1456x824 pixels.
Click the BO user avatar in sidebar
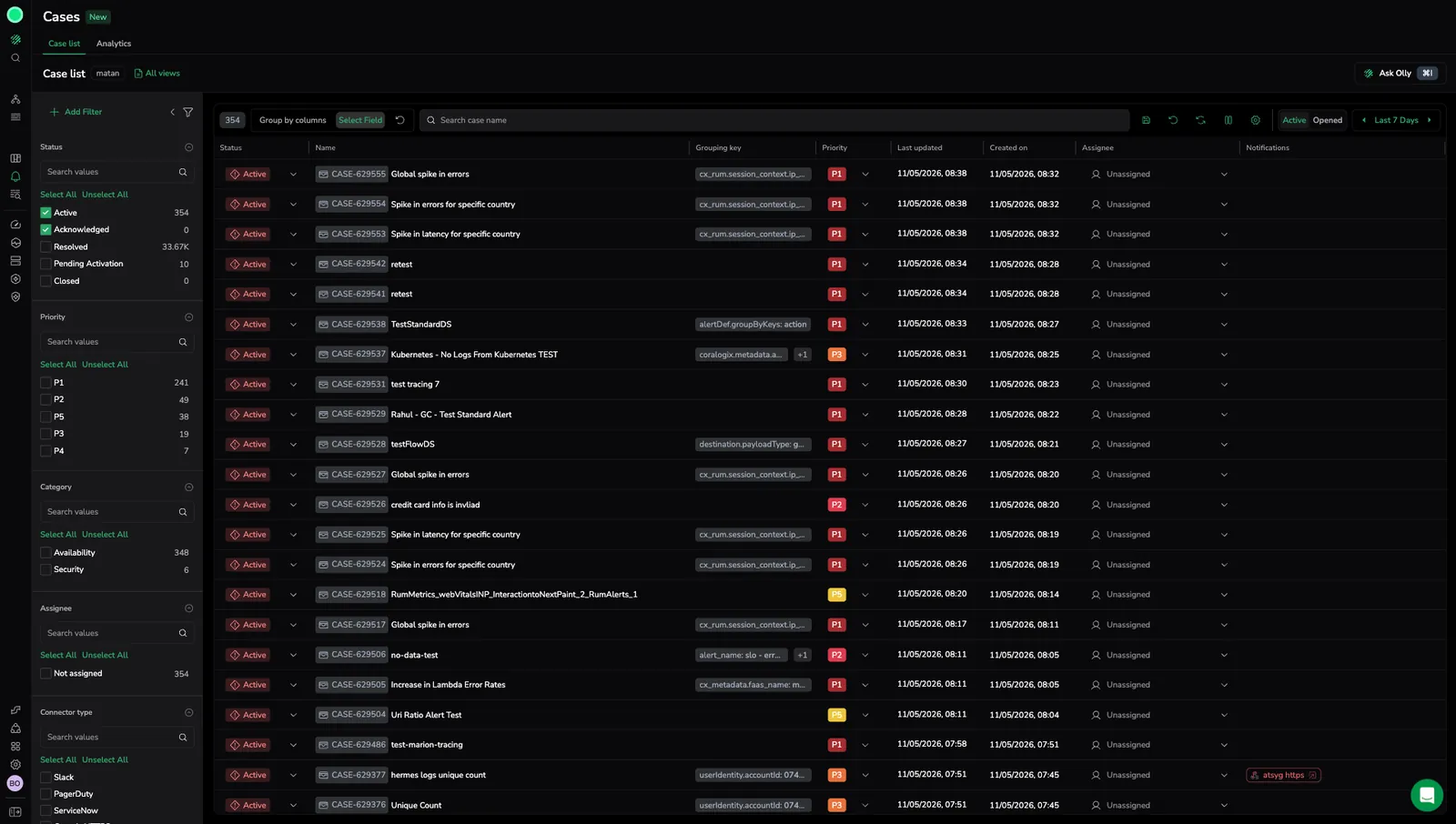[15, 783]
